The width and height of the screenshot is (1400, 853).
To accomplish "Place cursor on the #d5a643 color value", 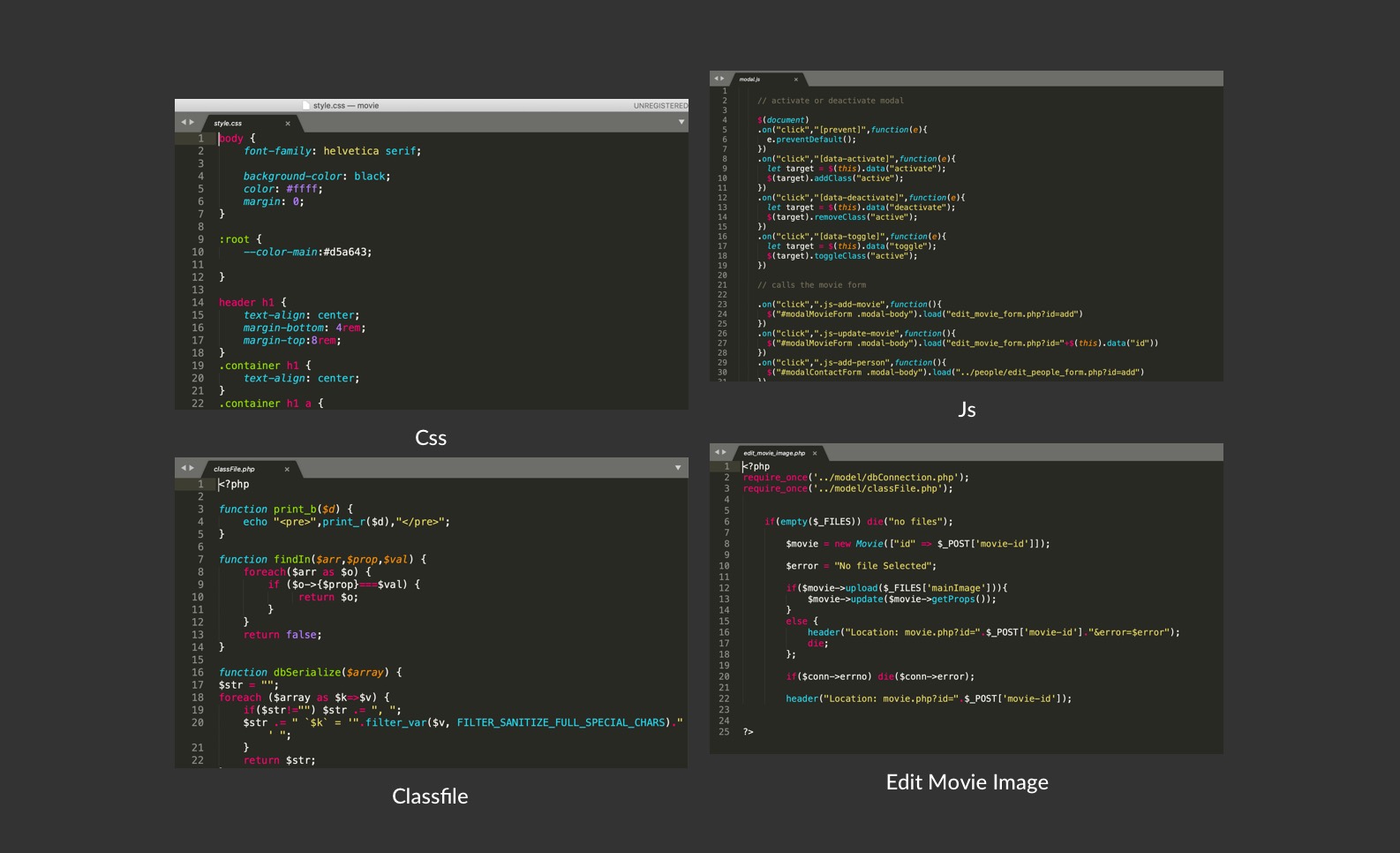I will tap(346, 253).
